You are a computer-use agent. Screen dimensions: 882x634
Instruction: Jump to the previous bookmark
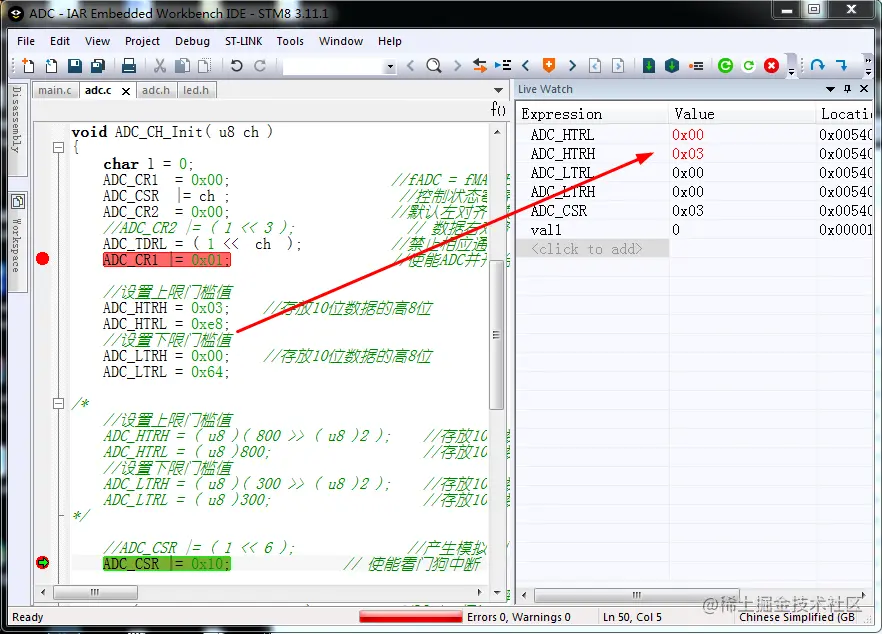[x=526, y=66]
